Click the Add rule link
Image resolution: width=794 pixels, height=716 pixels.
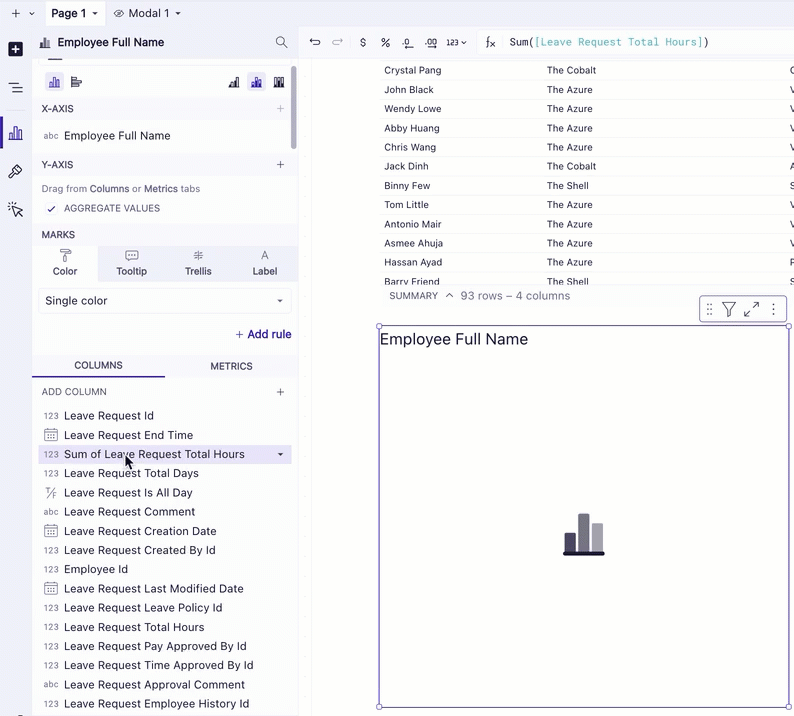pos(263,334)
